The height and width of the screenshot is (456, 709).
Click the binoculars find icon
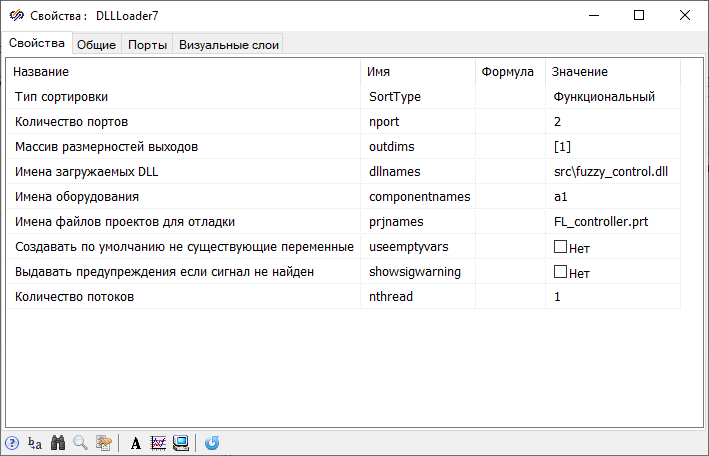click(58, 443)
